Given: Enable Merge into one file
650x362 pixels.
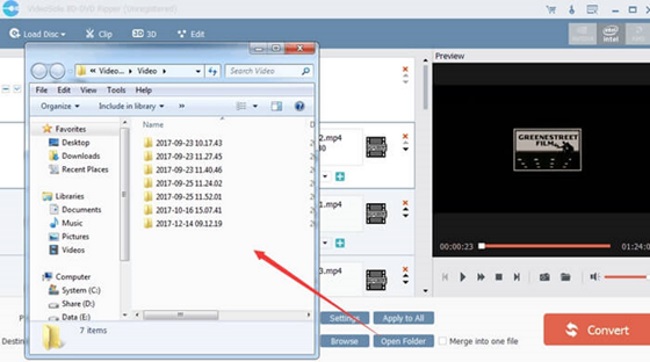Looking at the screenshot, I should point(443,341).
